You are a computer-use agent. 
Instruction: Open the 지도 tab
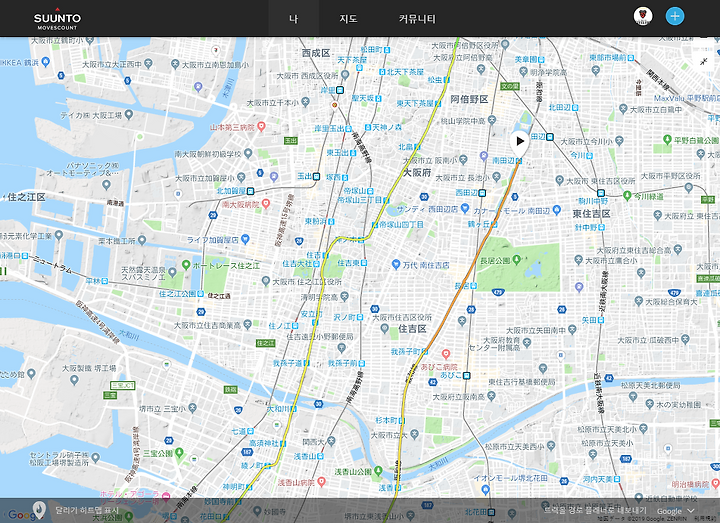[348, 19]
